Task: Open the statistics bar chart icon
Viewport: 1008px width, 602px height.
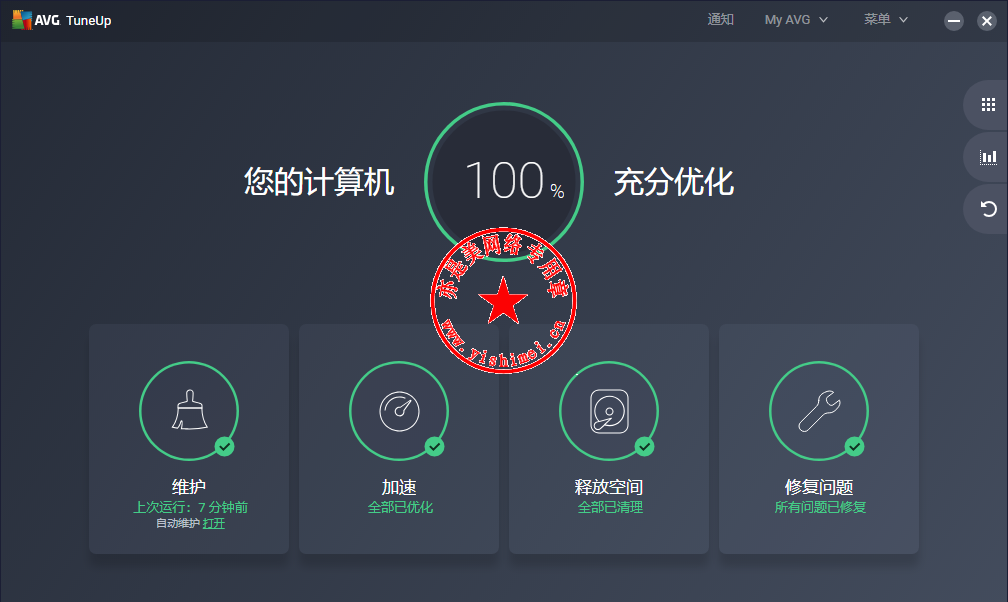Action: point(988,157)
